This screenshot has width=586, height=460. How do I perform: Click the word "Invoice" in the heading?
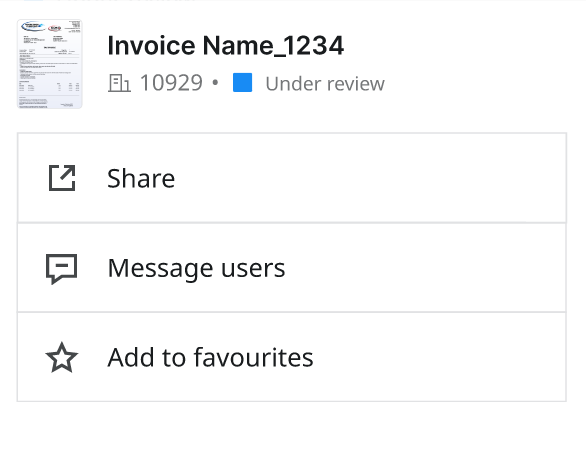[x=151, y=46]
